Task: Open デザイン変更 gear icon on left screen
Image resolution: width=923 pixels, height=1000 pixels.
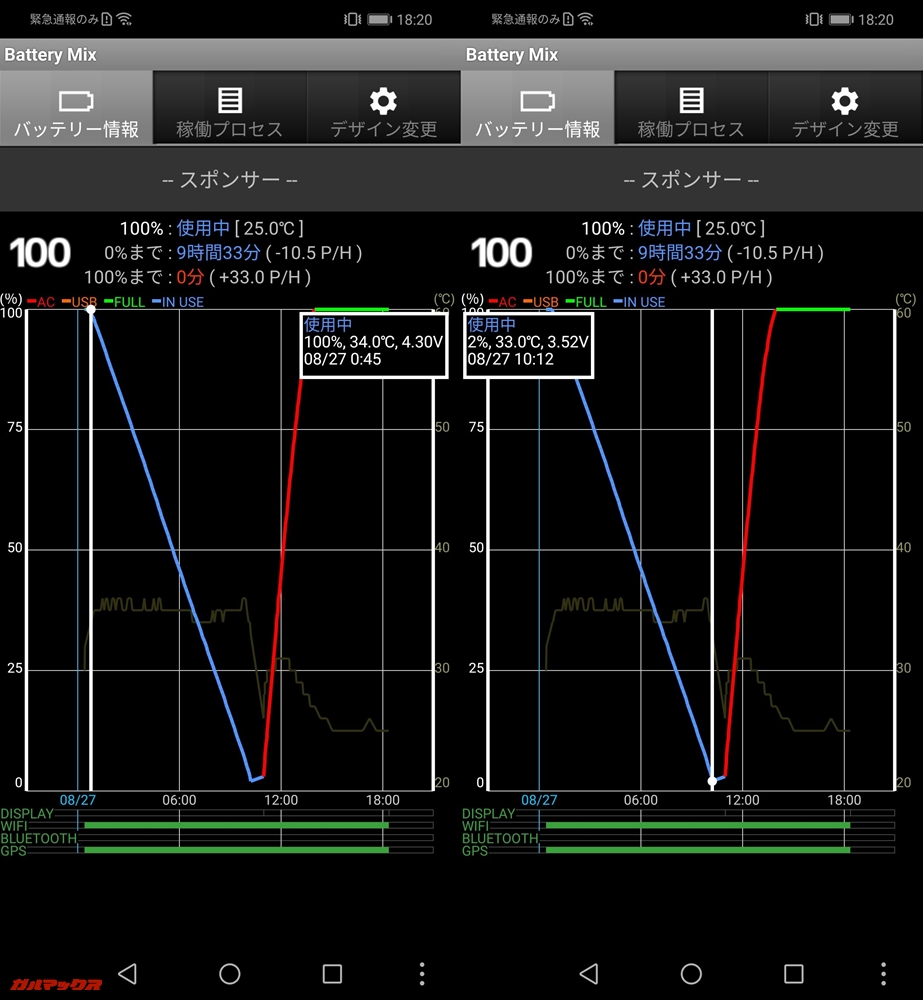Action: click(383, 101)
